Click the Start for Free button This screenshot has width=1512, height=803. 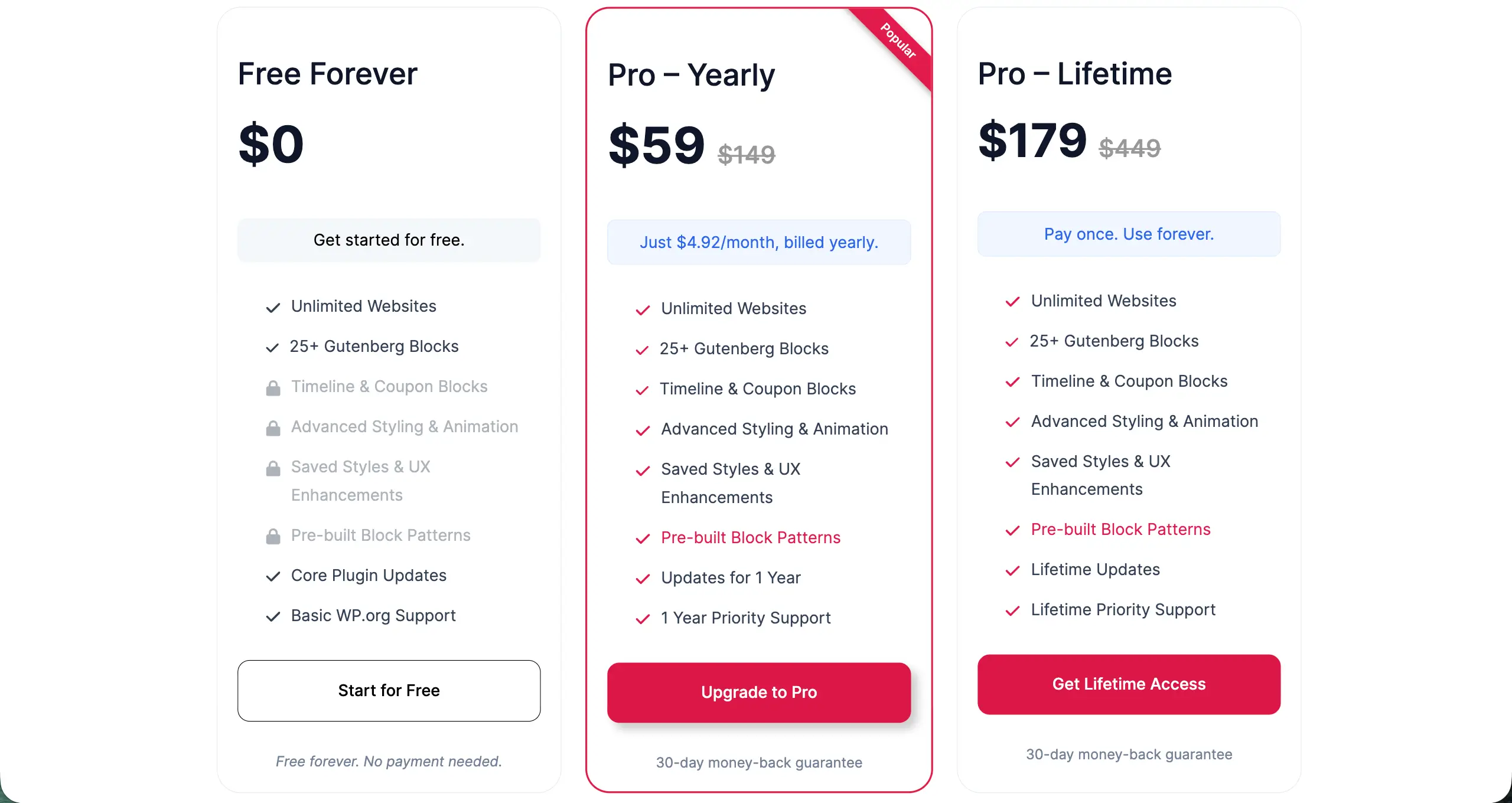coord(389,691)
